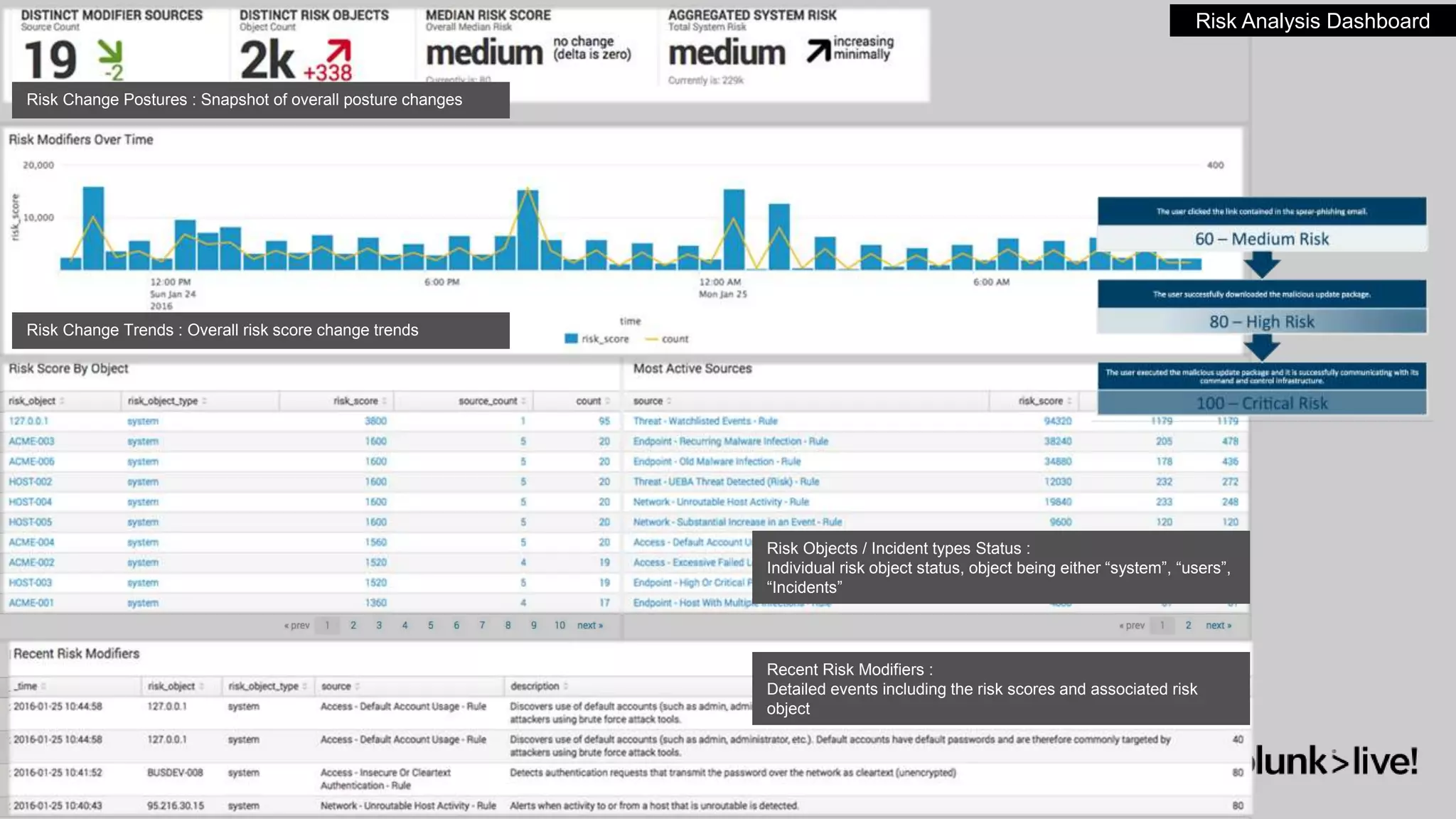1456x819 pixels.
Task: Open risk object ACME-006
Action: [x=31, y=461]
